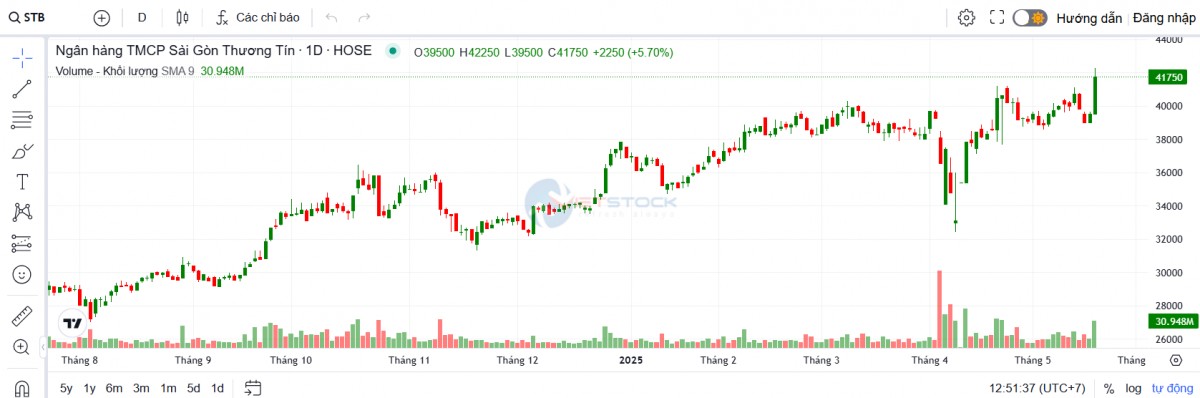The height and width of the screenshot is (398, 1200).
Task: Open the Hướng dẫn guide link
Action: pos(1089,18)
